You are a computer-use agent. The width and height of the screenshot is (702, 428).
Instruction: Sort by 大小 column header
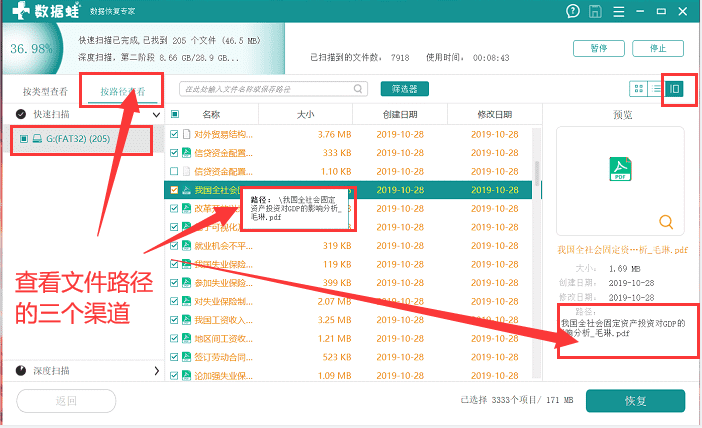click(x=305, y=115)
